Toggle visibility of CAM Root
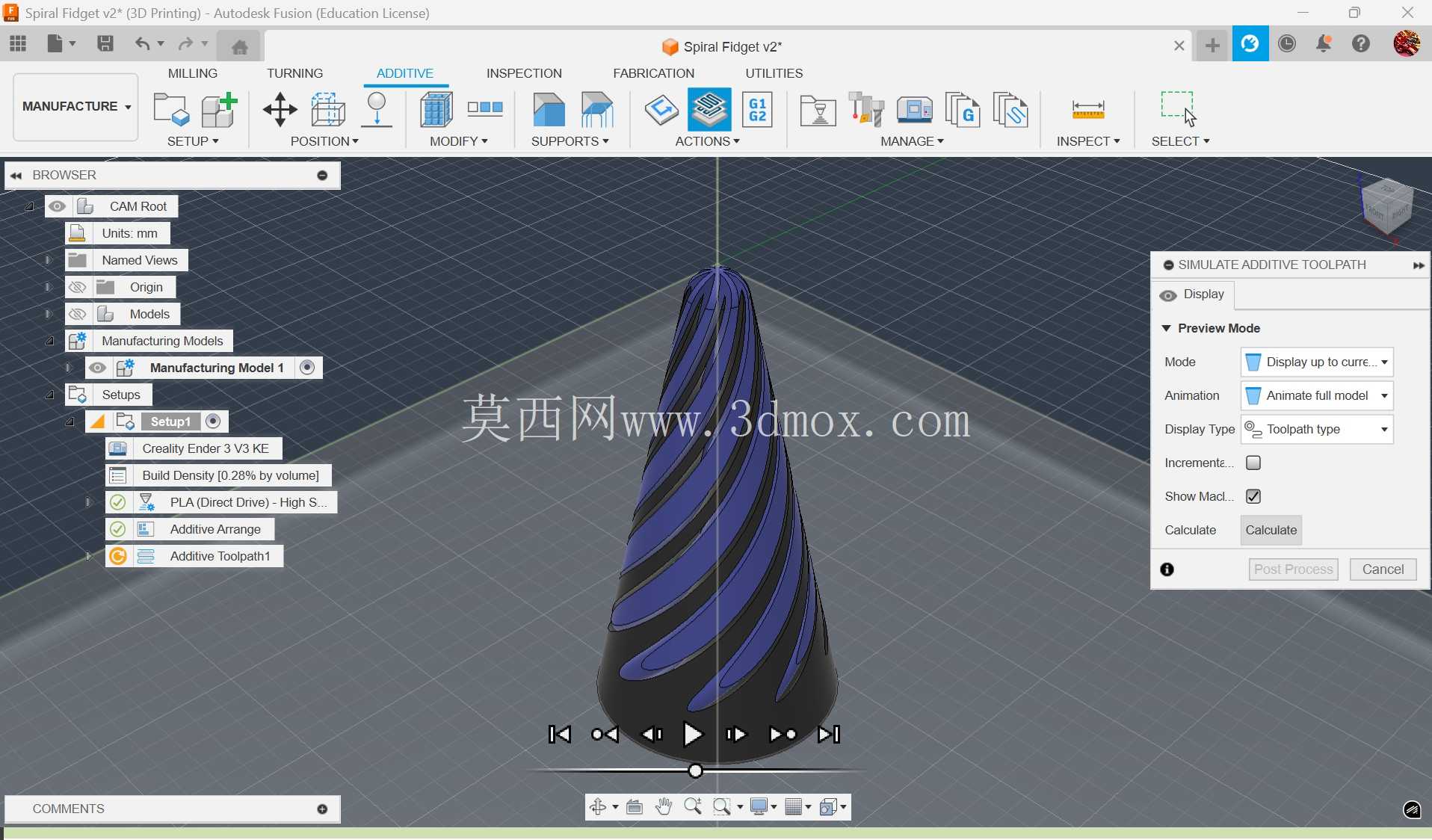The height and width of the screenshot is (840, 1432). [x=57, y=206]
